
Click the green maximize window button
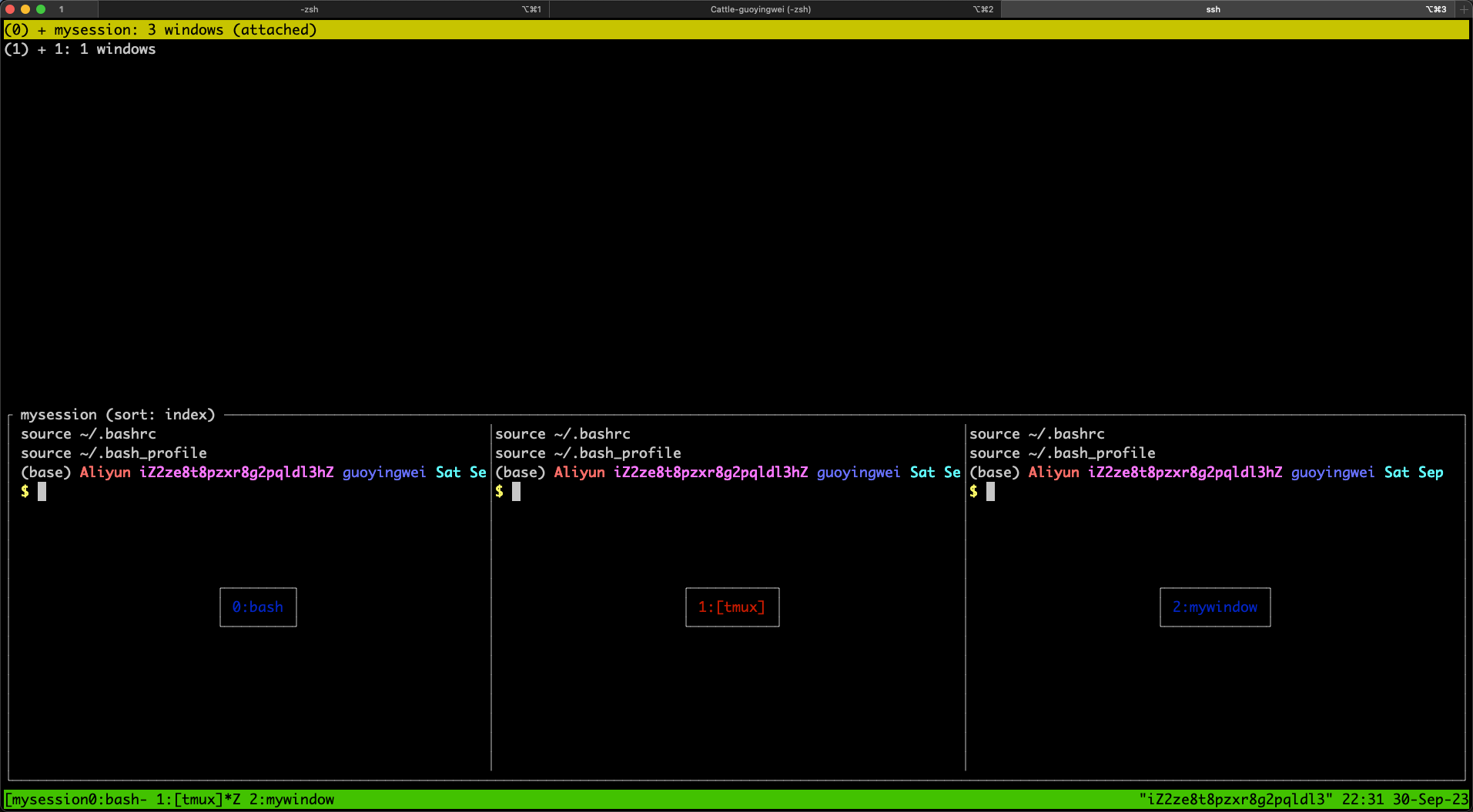point(41,9)
